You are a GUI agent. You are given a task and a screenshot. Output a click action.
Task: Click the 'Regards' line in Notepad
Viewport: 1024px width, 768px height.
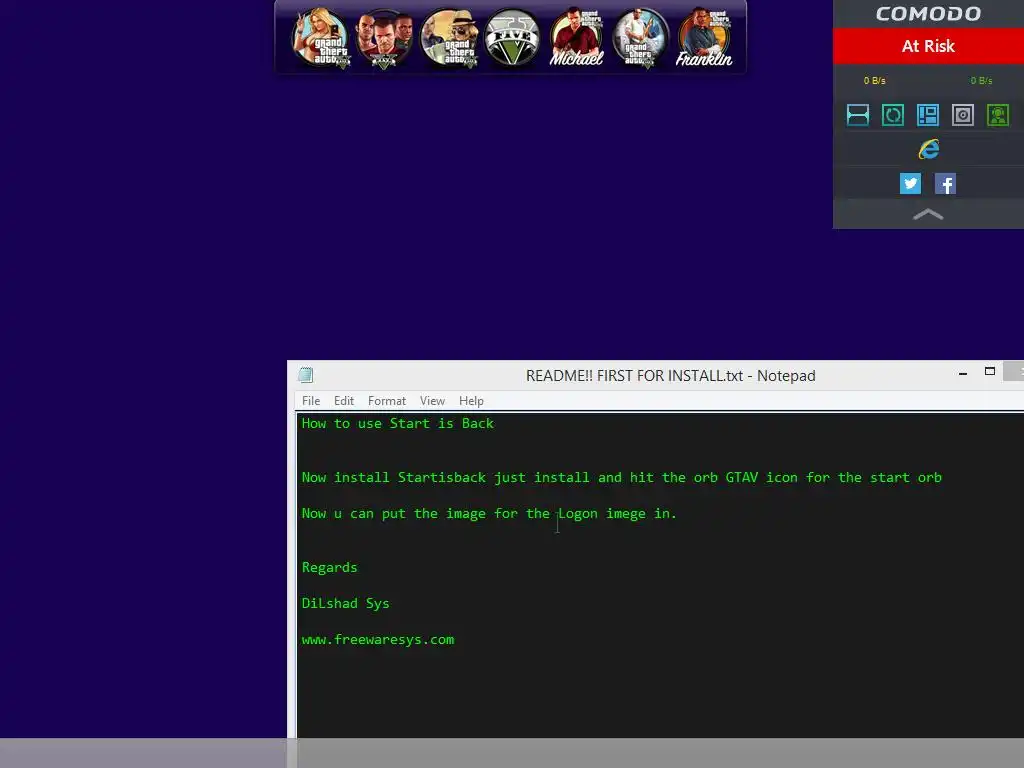[329, 568]
